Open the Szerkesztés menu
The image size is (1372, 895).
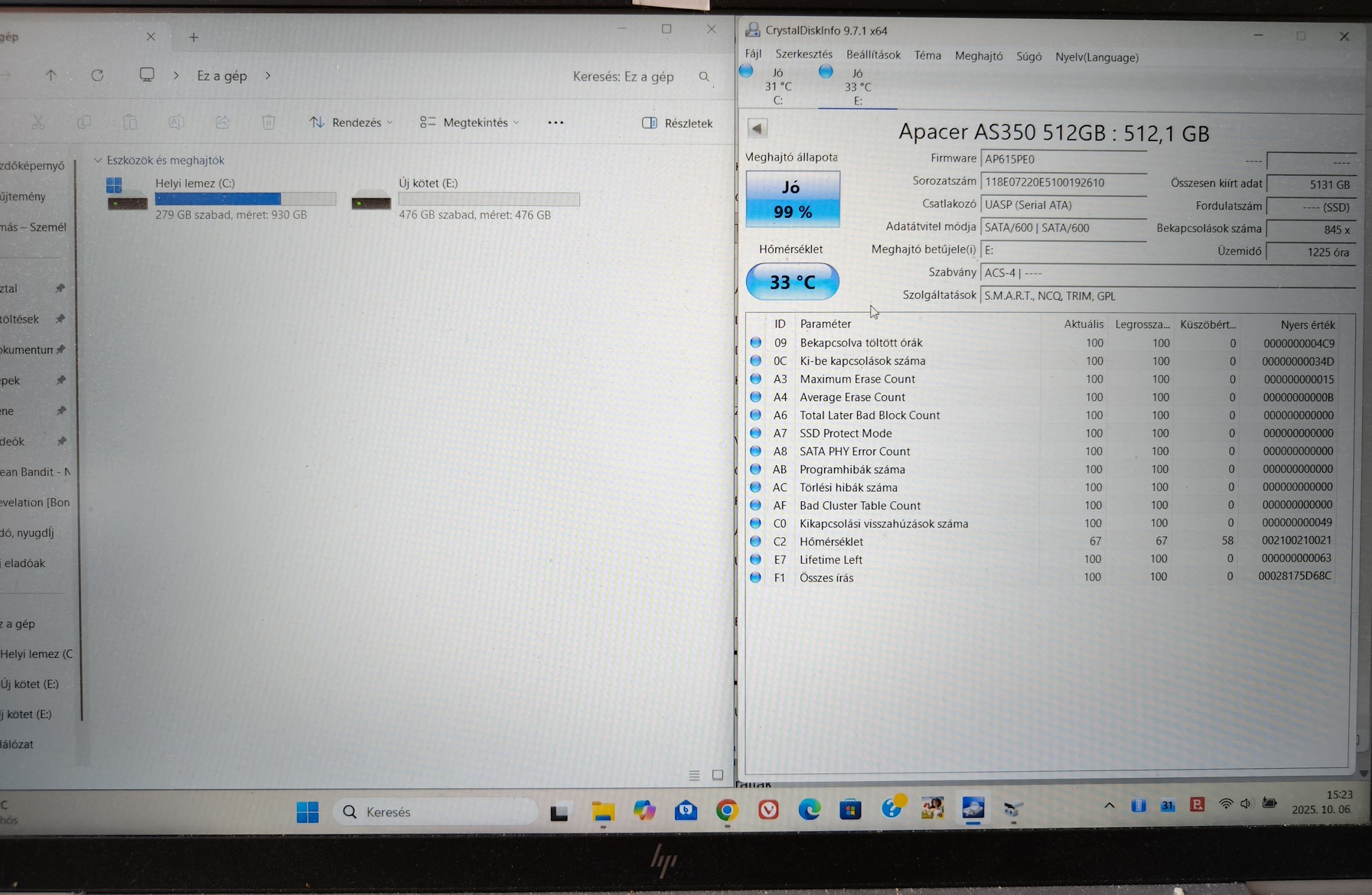pos(803,54)
